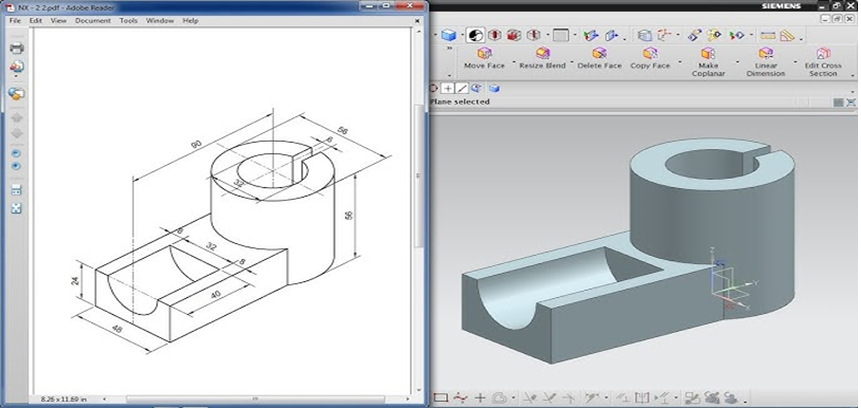This screenshot has height=408, width=861.
Task: Open the File menu in Adobe Reader
Action: (15, 20)
